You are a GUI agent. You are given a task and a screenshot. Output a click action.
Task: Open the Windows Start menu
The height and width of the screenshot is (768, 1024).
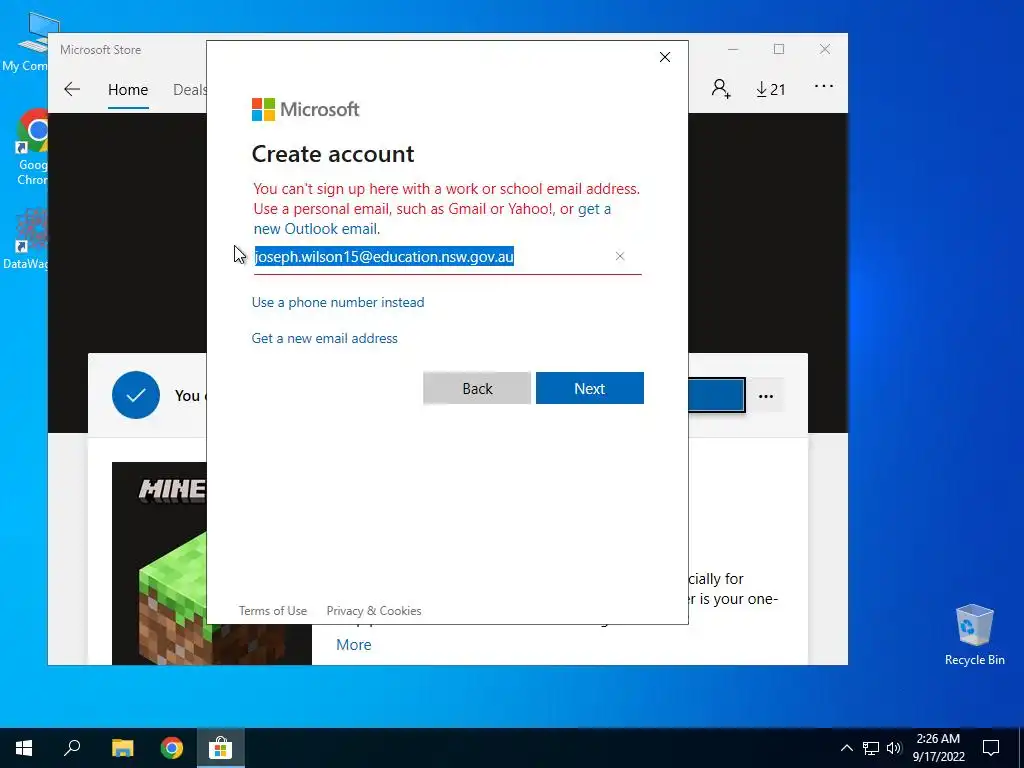tap(24, 748)
